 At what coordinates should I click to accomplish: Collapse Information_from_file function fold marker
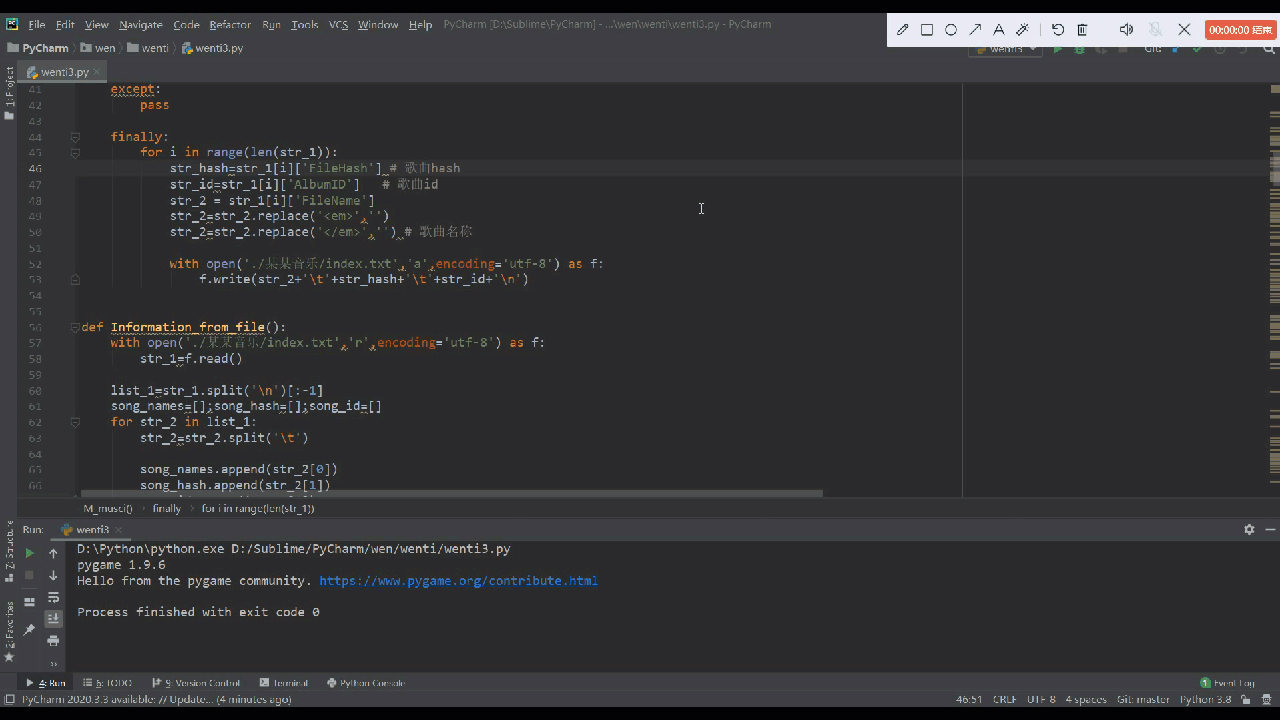tap(75, 327)
